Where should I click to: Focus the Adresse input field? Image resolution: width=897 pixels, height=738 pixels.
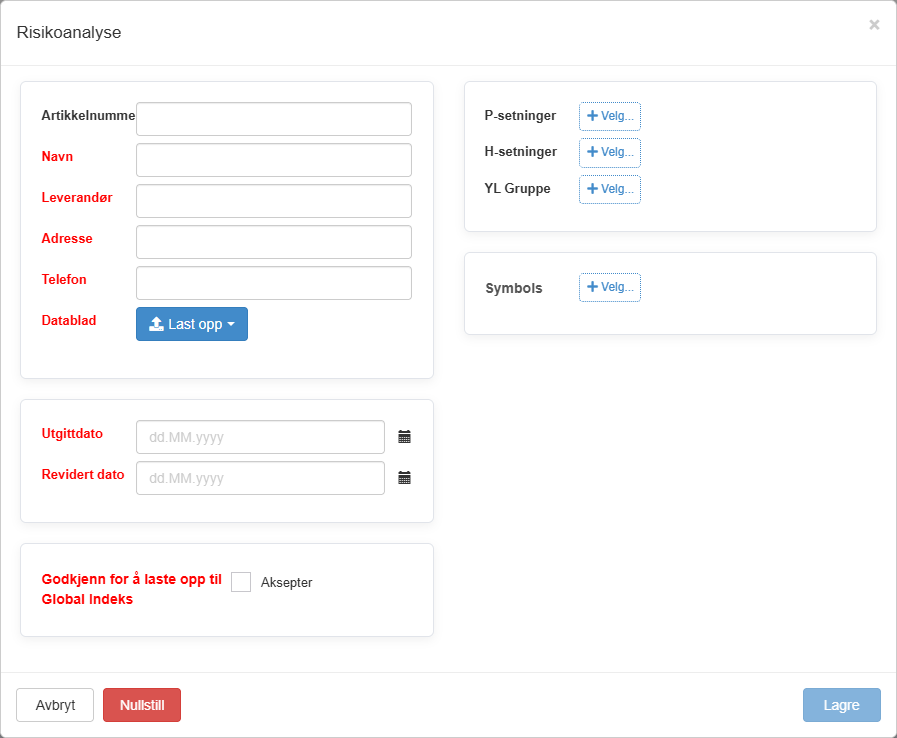[x=274, y=242]
